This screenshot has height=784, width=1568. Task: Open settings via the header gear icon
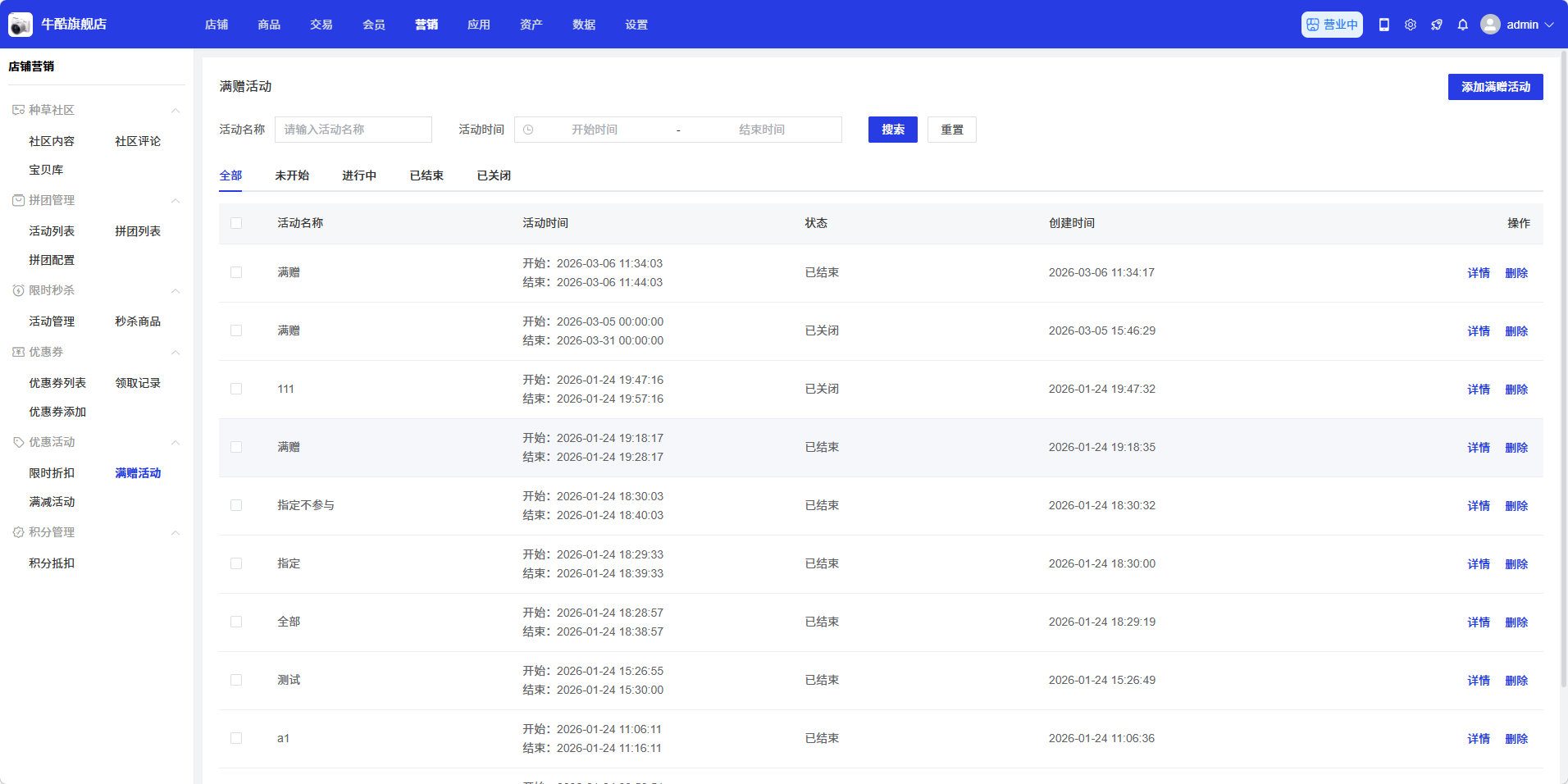click(1411, 25)
